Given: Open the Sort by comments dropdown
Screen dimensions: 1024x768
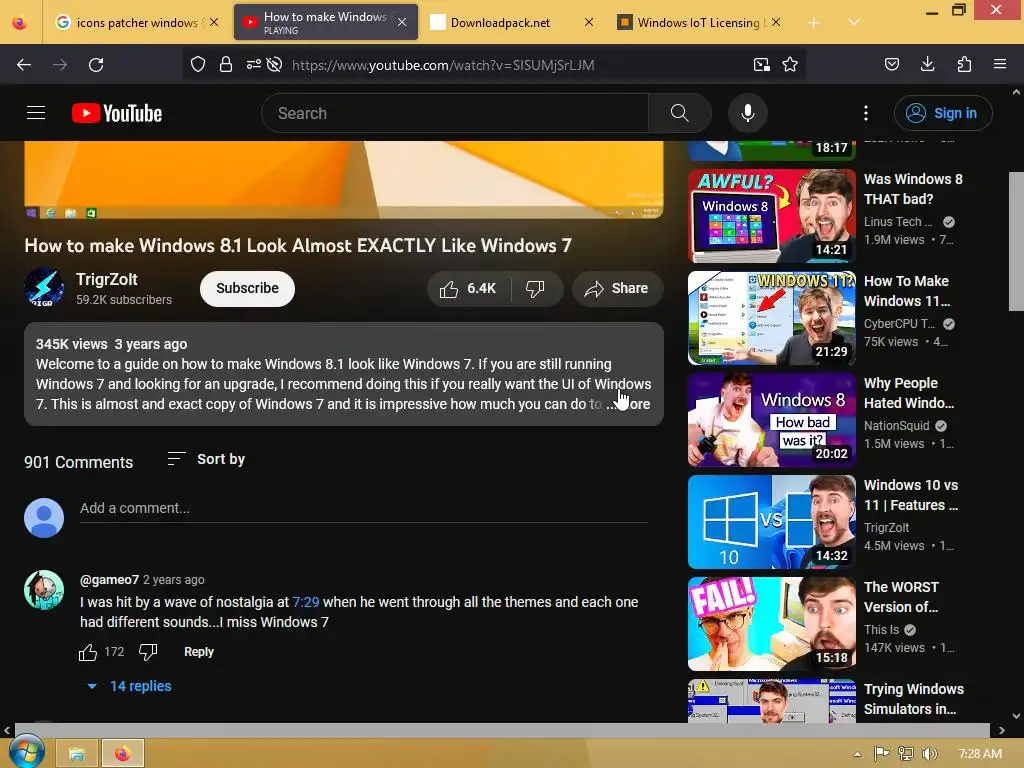Looking at the screenshot, I should coord(206,459).
